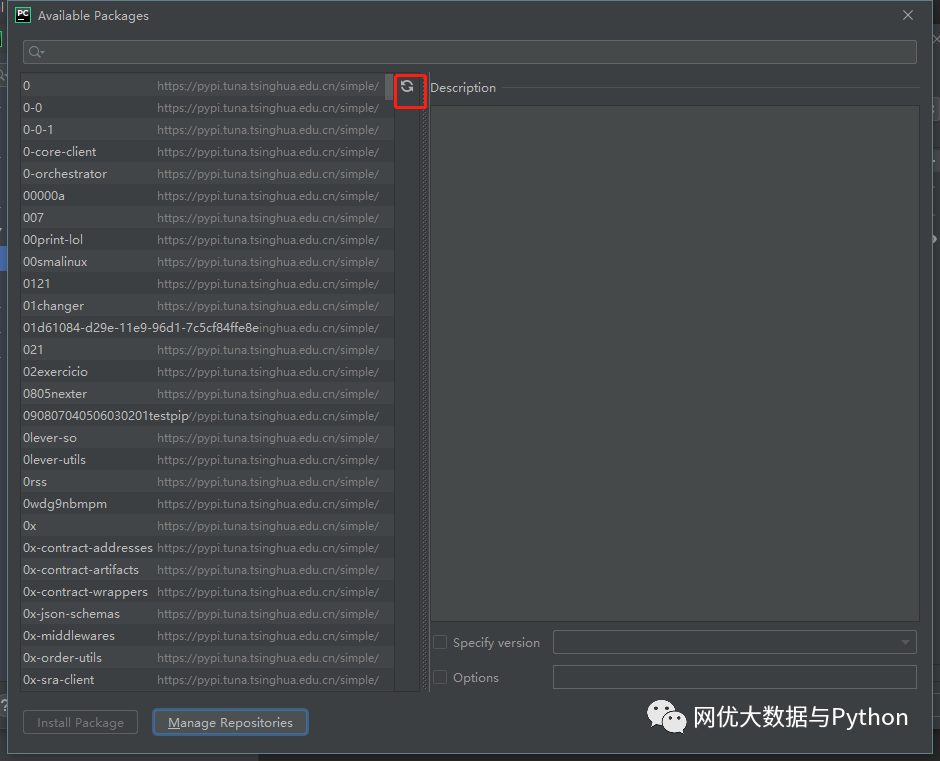Select the 02exercicio package
This screenshot has height=761, width=940.
207,372
